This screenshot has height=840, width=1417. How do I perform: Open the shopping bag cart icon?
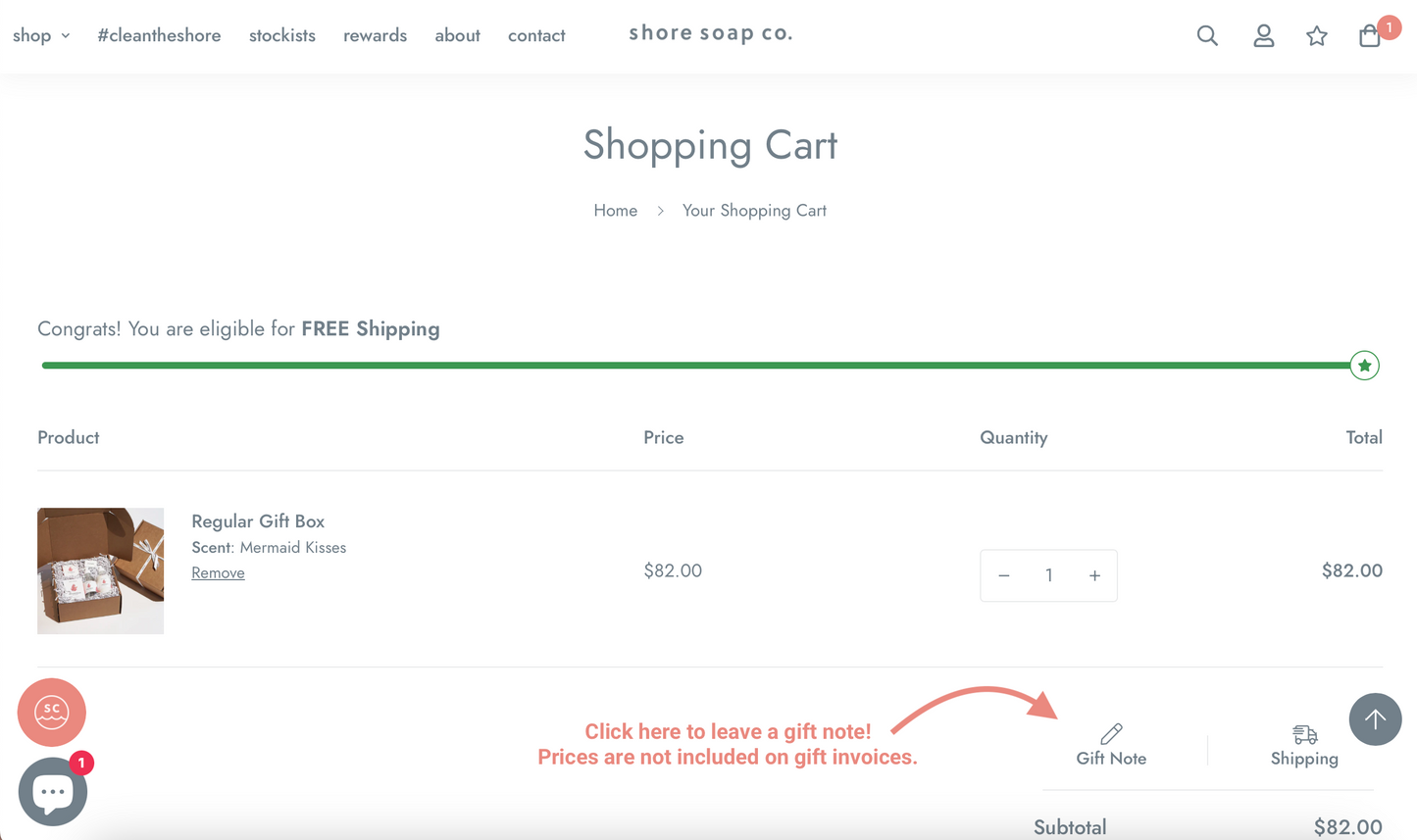coord(1370,36)
